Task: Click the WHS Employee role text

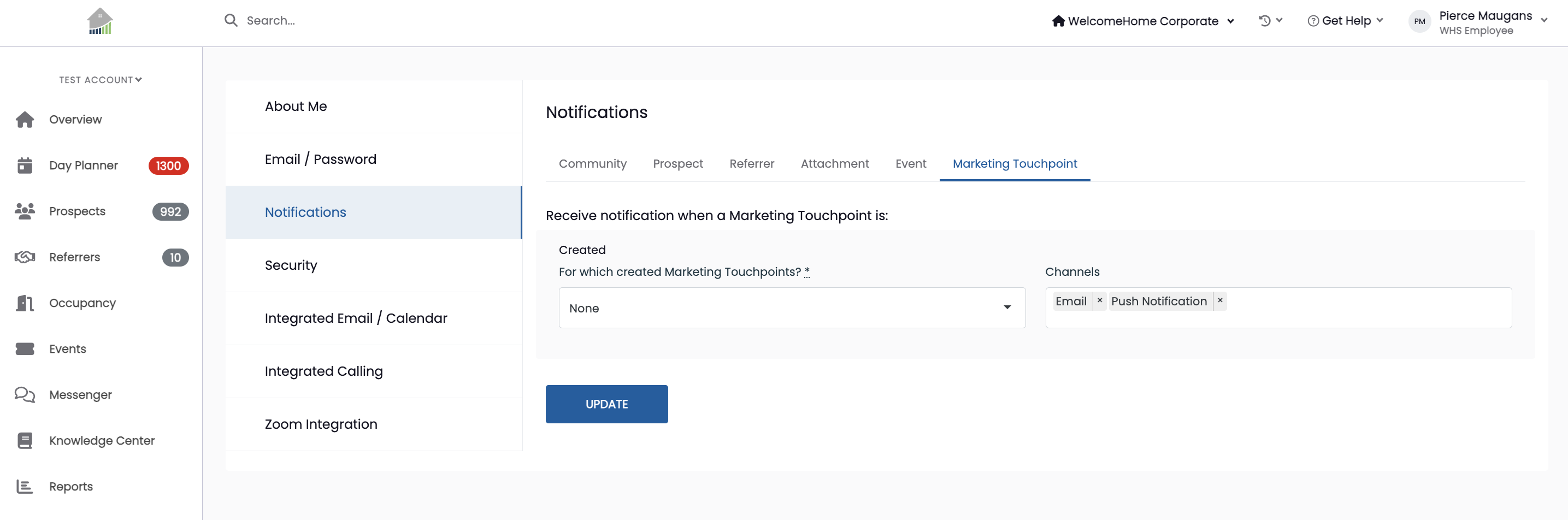Action: point(1476,31)
